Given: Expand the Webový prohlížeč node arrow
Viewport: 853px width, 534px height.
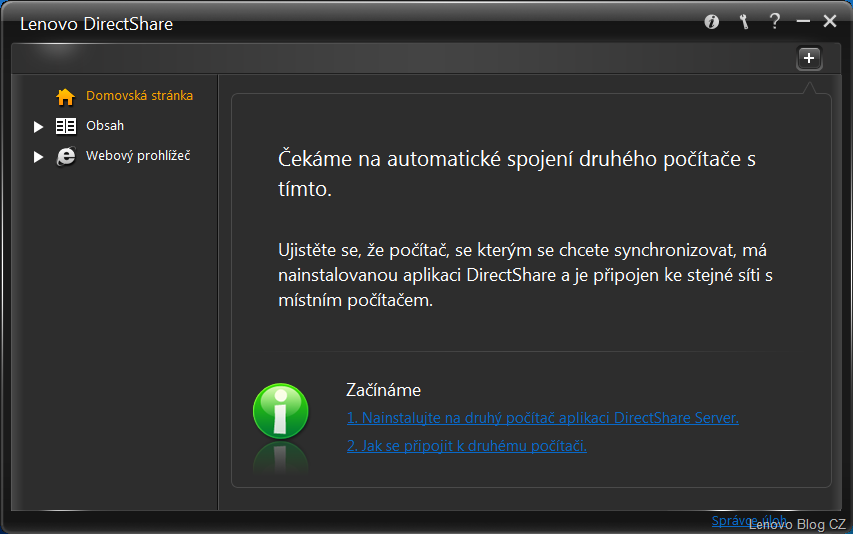Looking at the screenshot, I should pyautogui.click(x=39, y=157).
